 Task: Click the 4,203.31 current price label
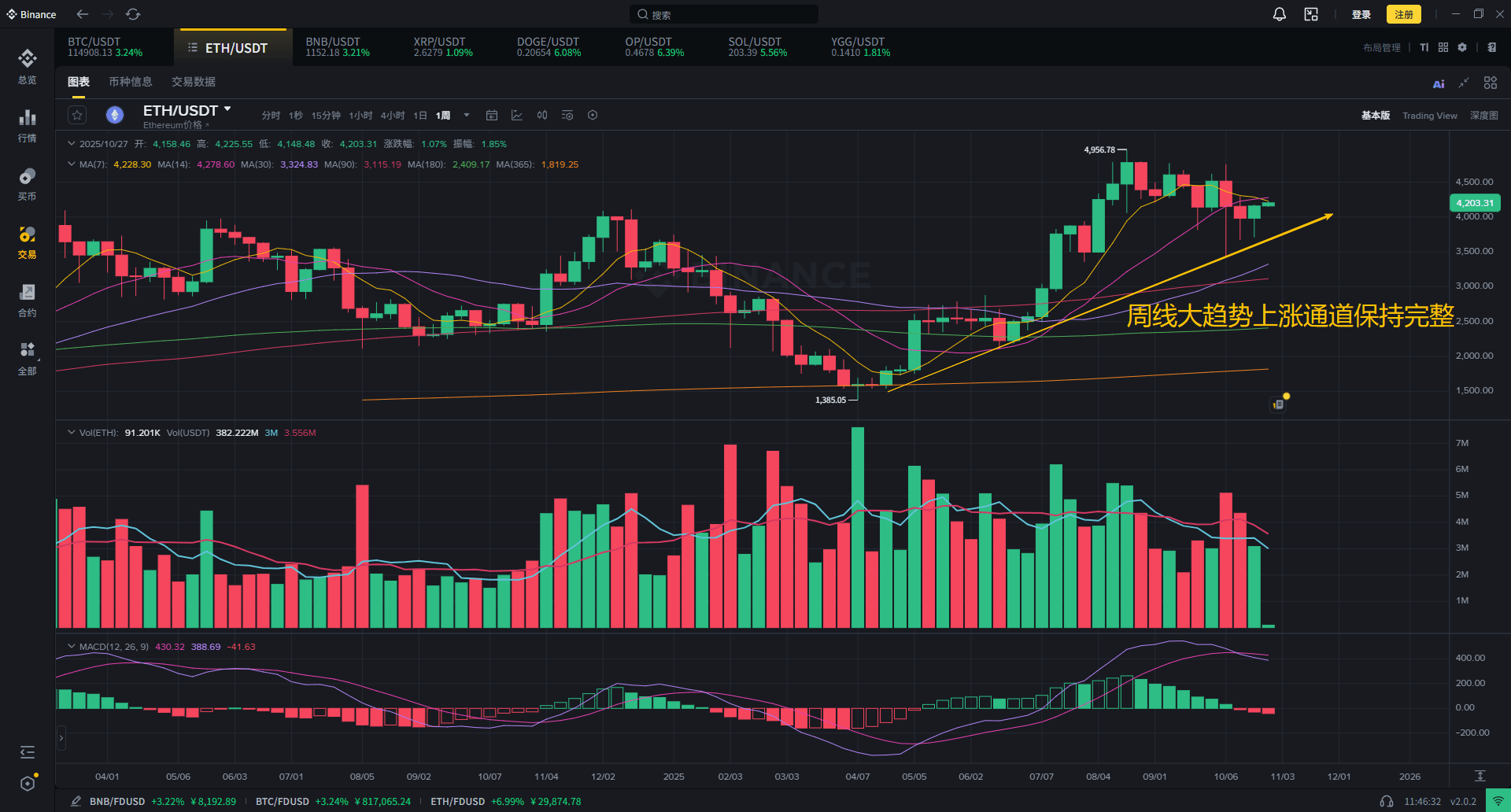pos(1475,203)
